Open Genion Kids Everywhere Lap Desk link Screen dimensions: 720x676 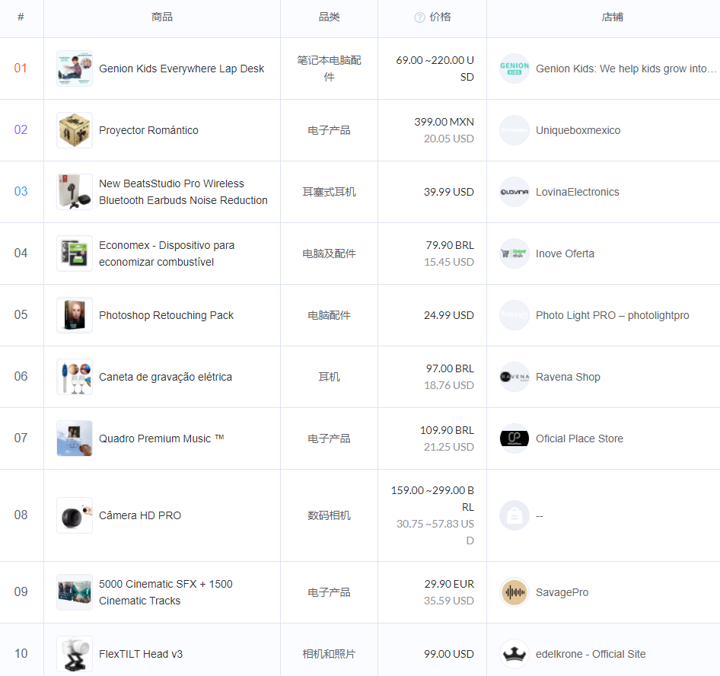pos(181,69)
